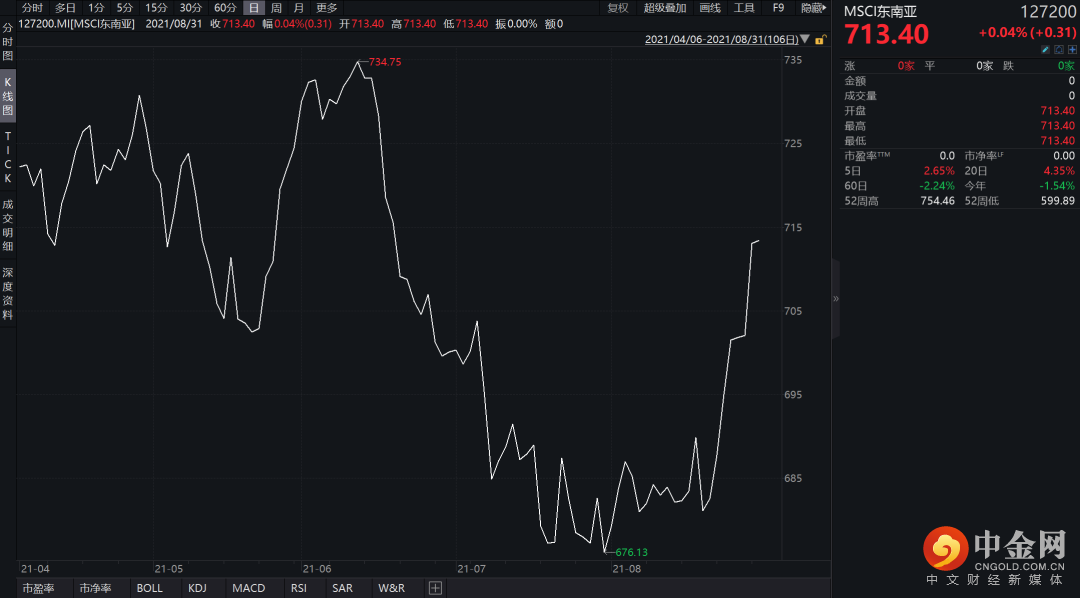The image size is (1080, 598).
Task: Open 超级叠加 overlay tool
Action: click(665, 8)
